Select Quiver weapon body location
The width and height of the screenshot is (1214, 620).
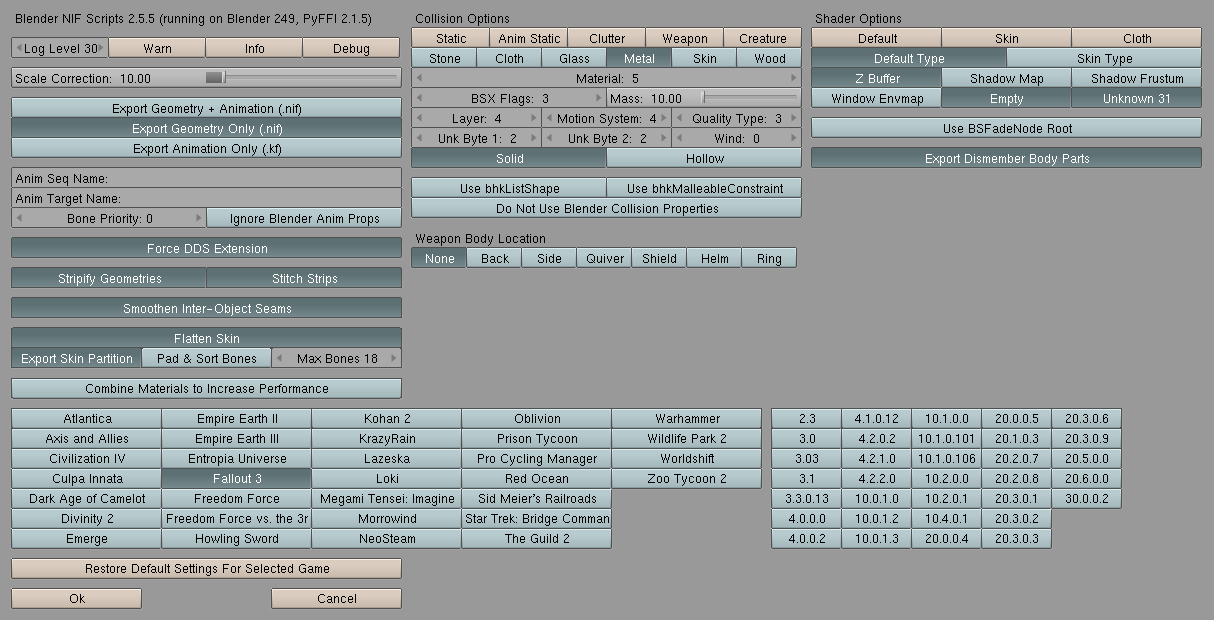pos(604,258)
